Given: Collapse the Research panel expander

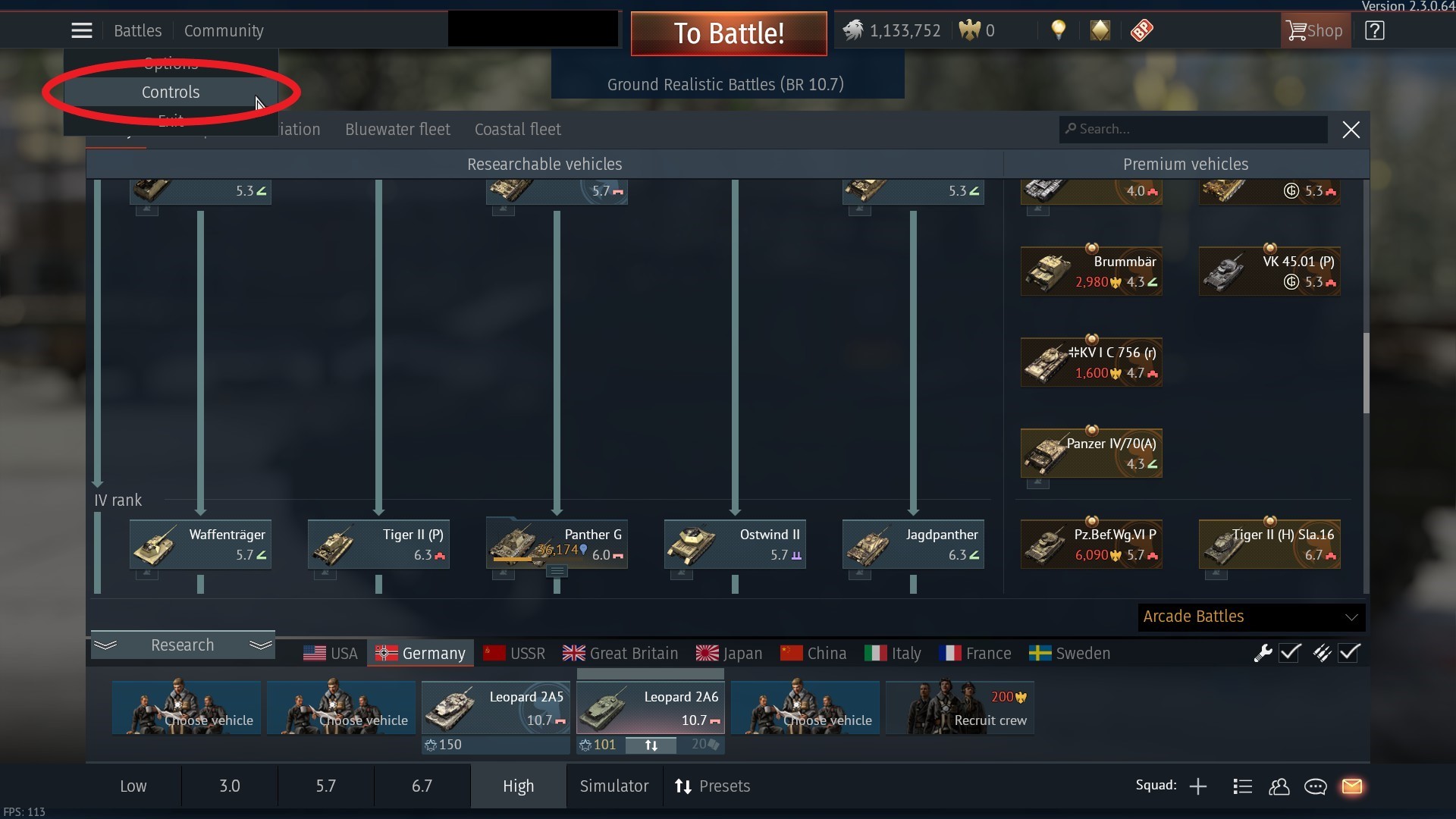Looking at the screenshot, I should (x=183, y=645).
